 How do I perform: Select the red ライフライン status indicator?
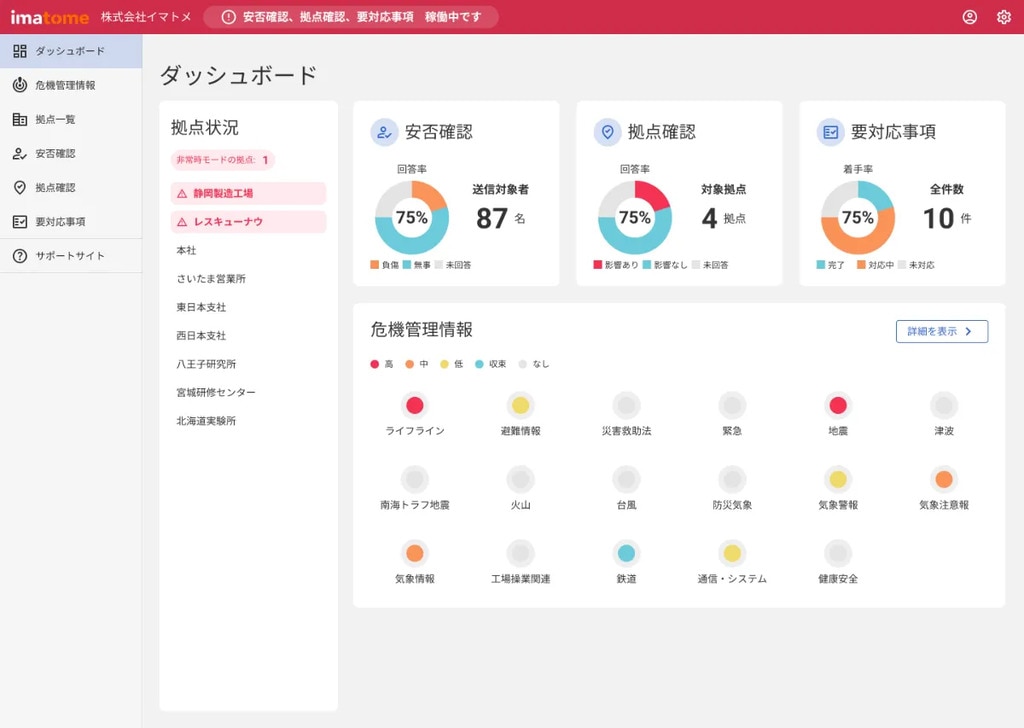tap(415, 405)
